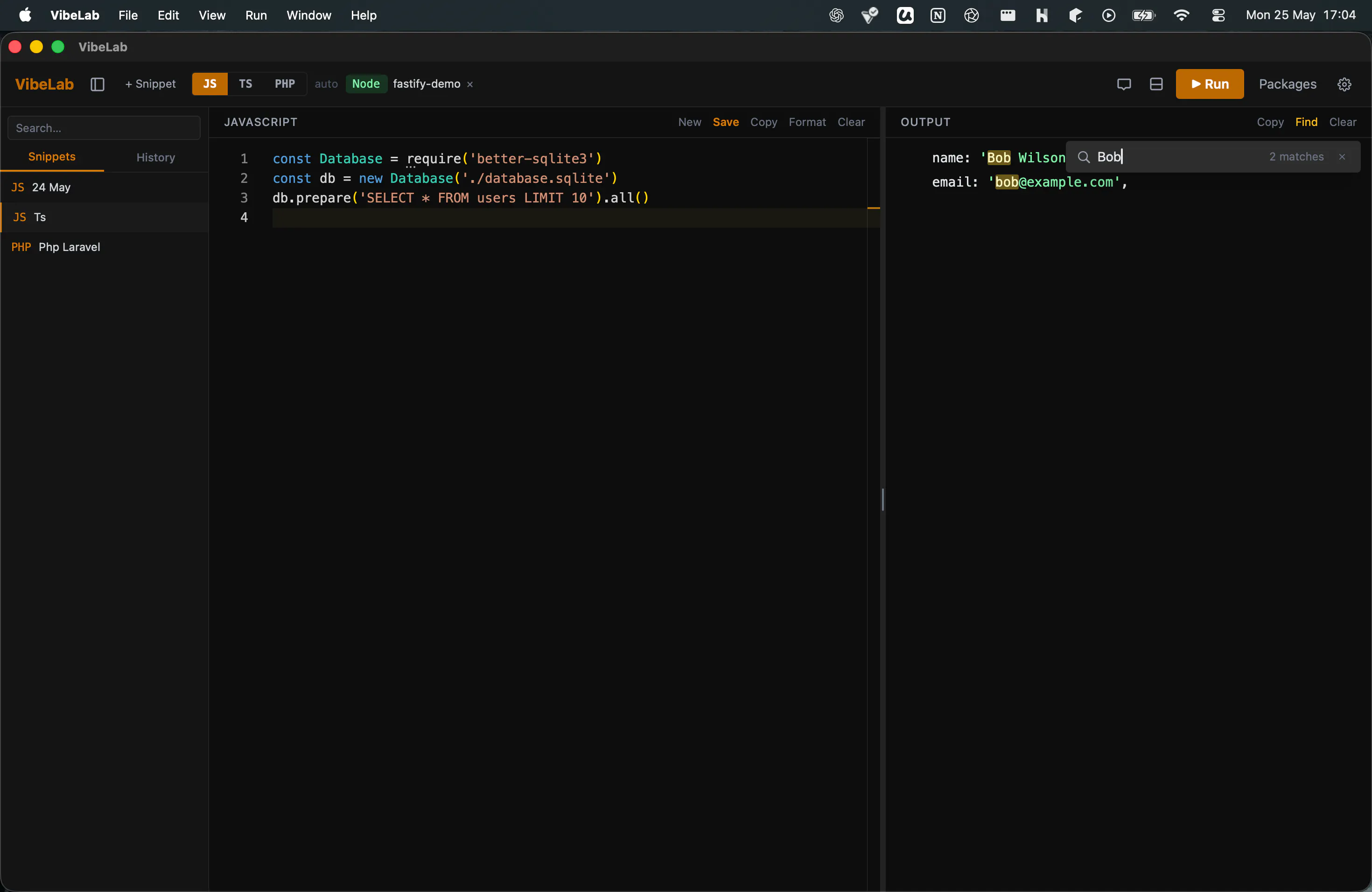This screenshot has width=1372, height=892.
Task: Open Control Center in menu bar
Action: [1218, 15]
